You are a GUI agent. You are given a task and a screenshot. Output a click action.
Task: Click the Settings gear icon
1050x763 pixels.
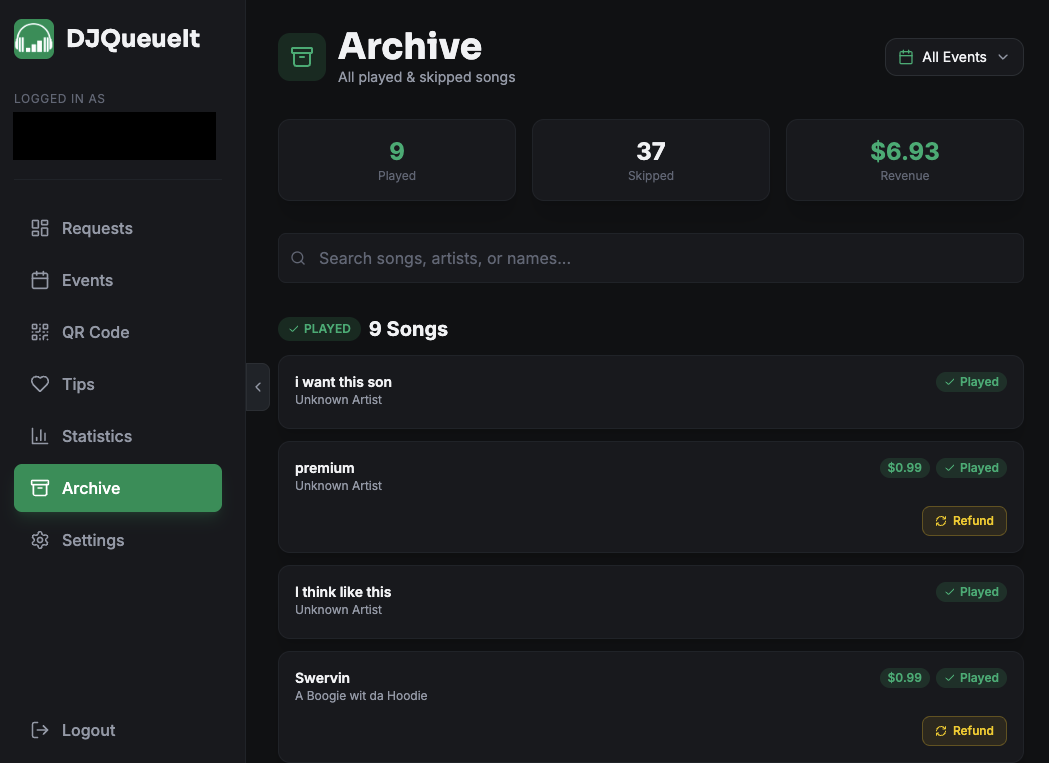click(x=40, y=540)
